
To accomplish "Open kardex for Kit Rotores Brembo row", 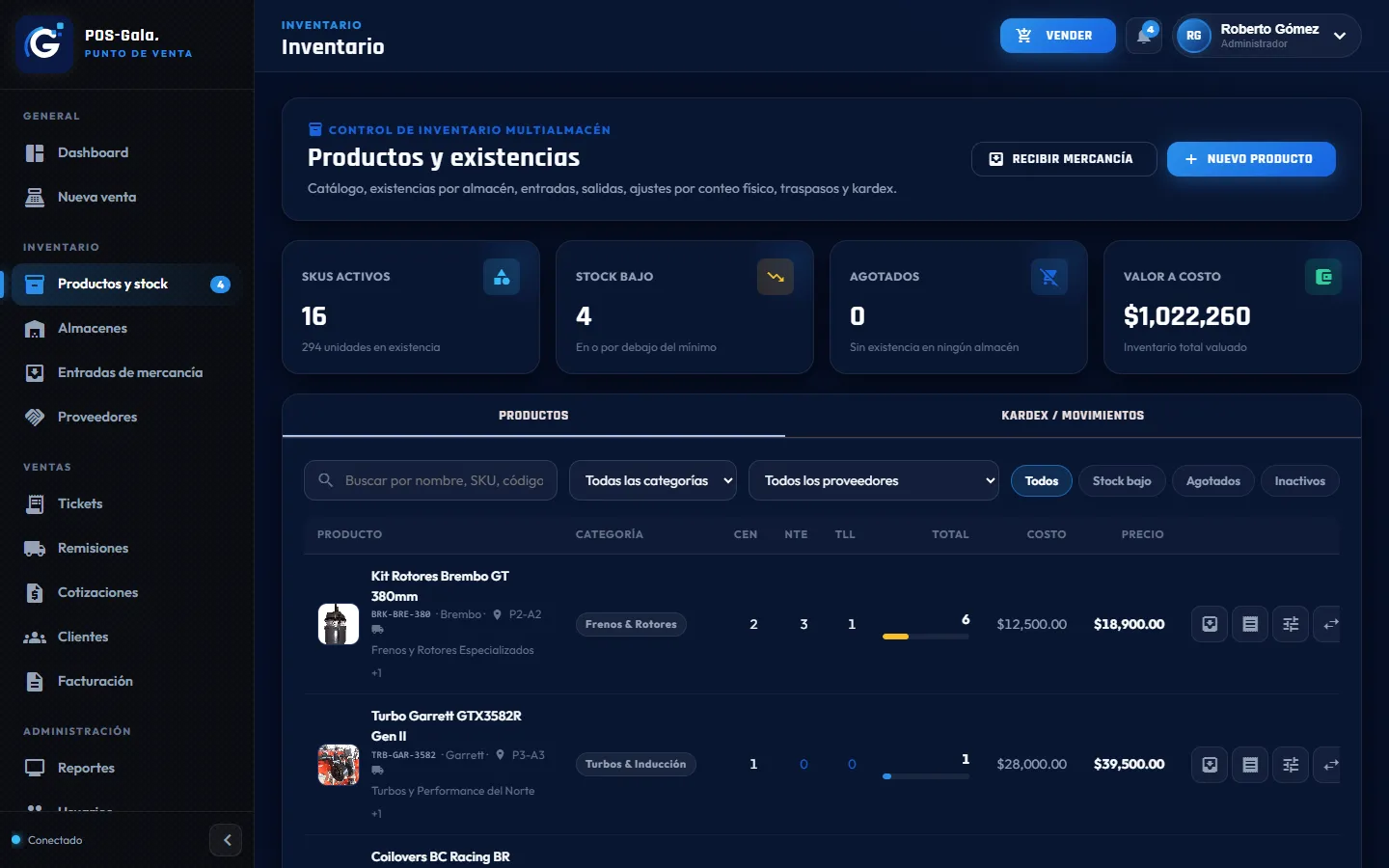I will [x=1250, y=624].
